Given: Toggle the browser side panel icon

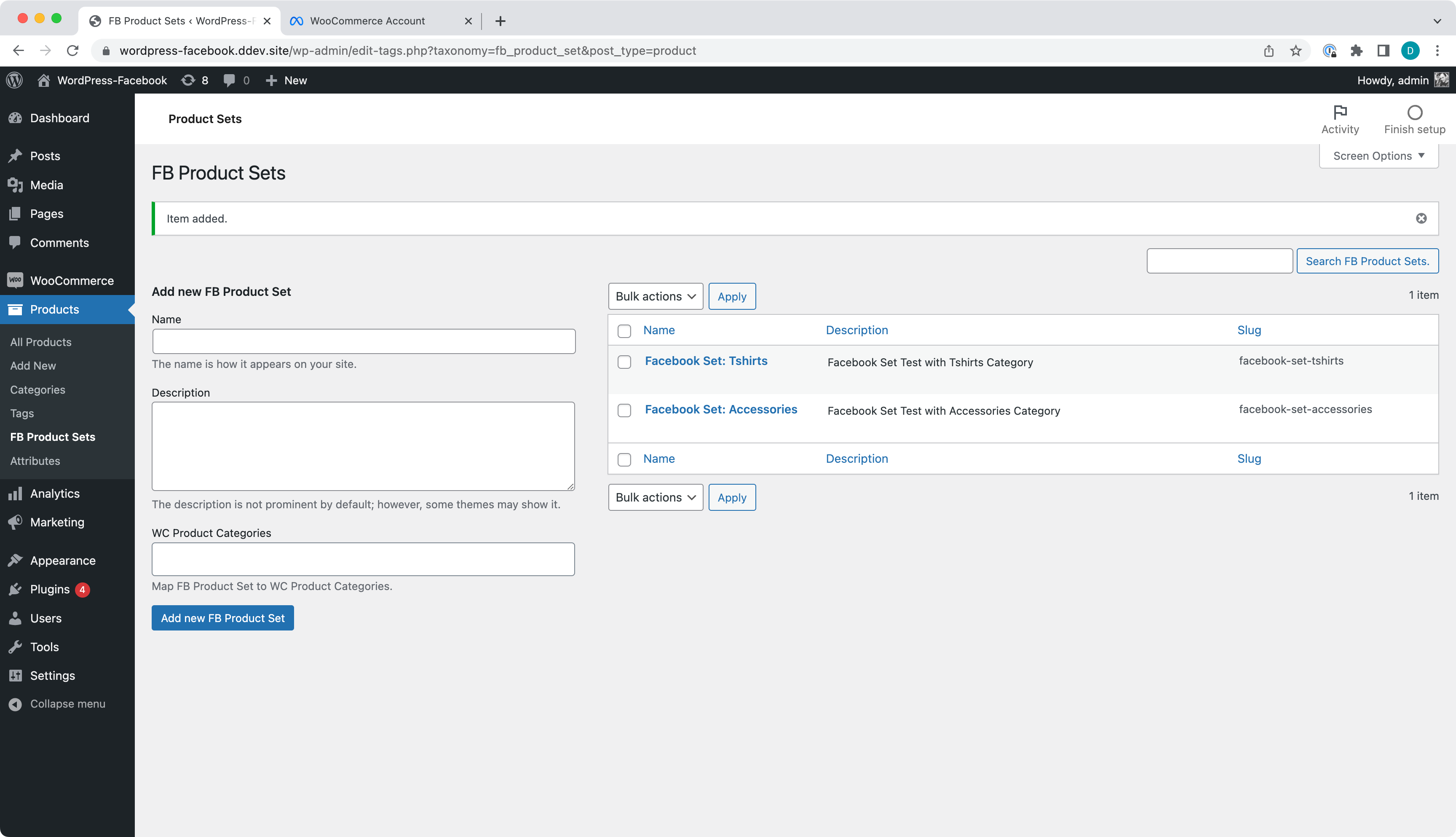Looking at the screenshot, I should (x=1384, y=51).
